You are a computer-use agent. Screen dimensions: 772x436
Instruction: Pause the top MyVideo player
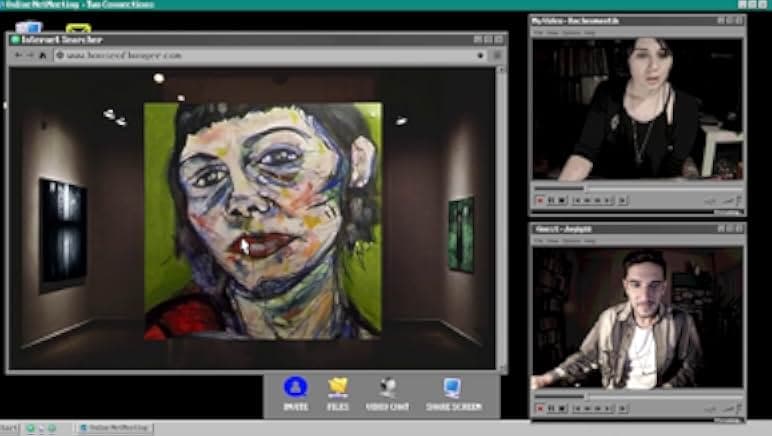point(550,200)
